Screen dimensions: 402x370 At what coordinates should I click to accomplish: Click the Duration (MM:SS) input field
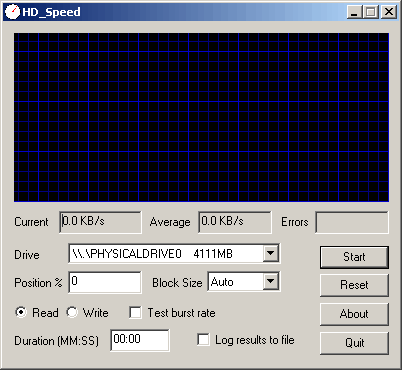pos(140,340)
